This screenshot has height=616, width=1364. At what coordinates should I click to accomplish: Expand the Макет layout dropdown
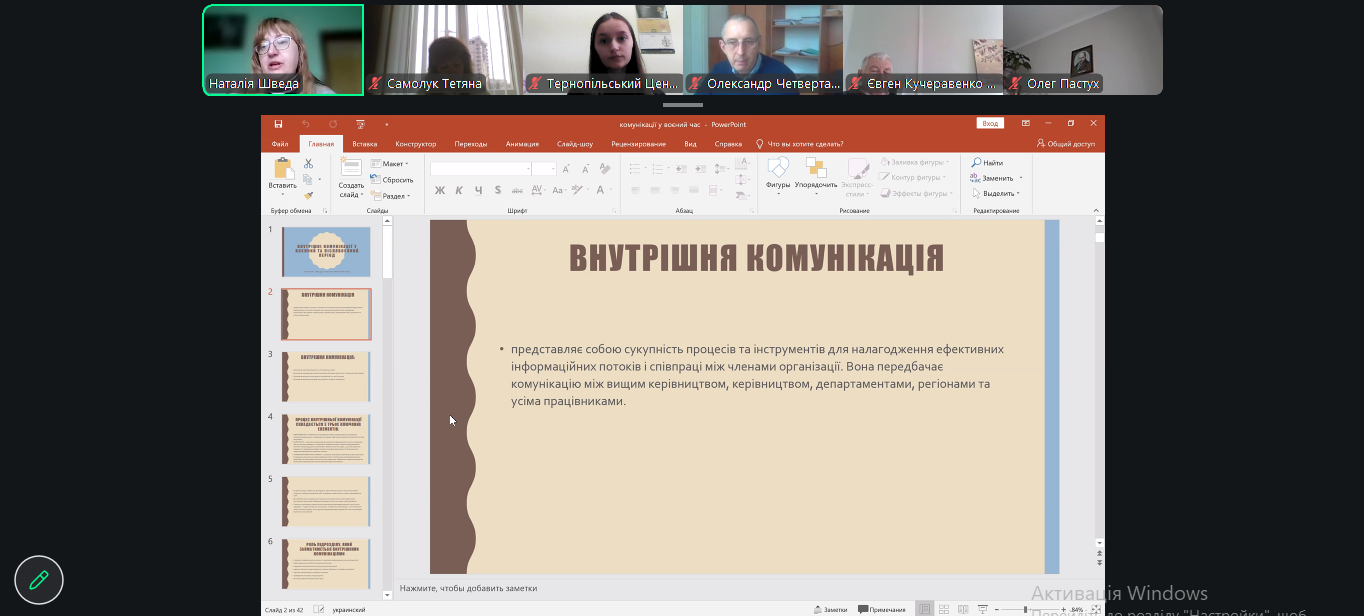(x=389, y=164)
